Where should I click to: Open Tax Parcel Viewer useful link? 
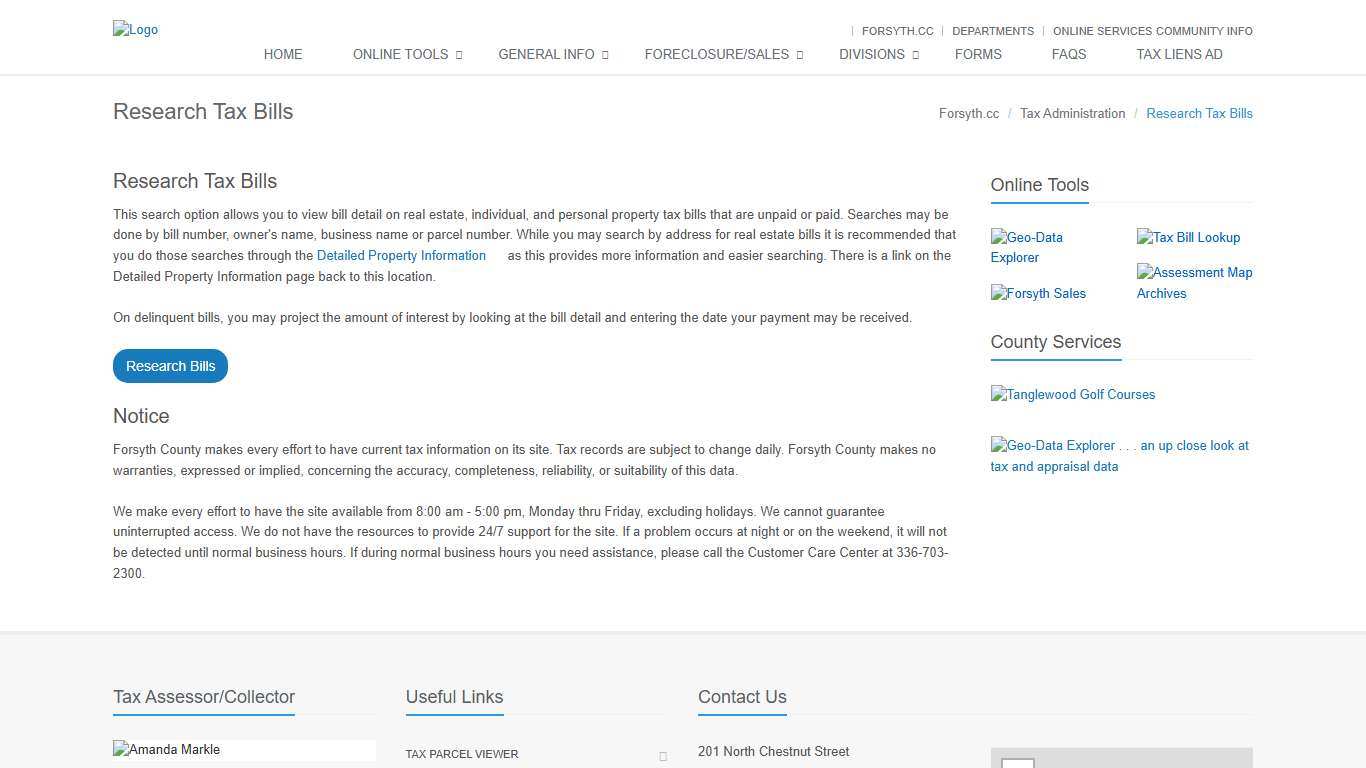462,754
